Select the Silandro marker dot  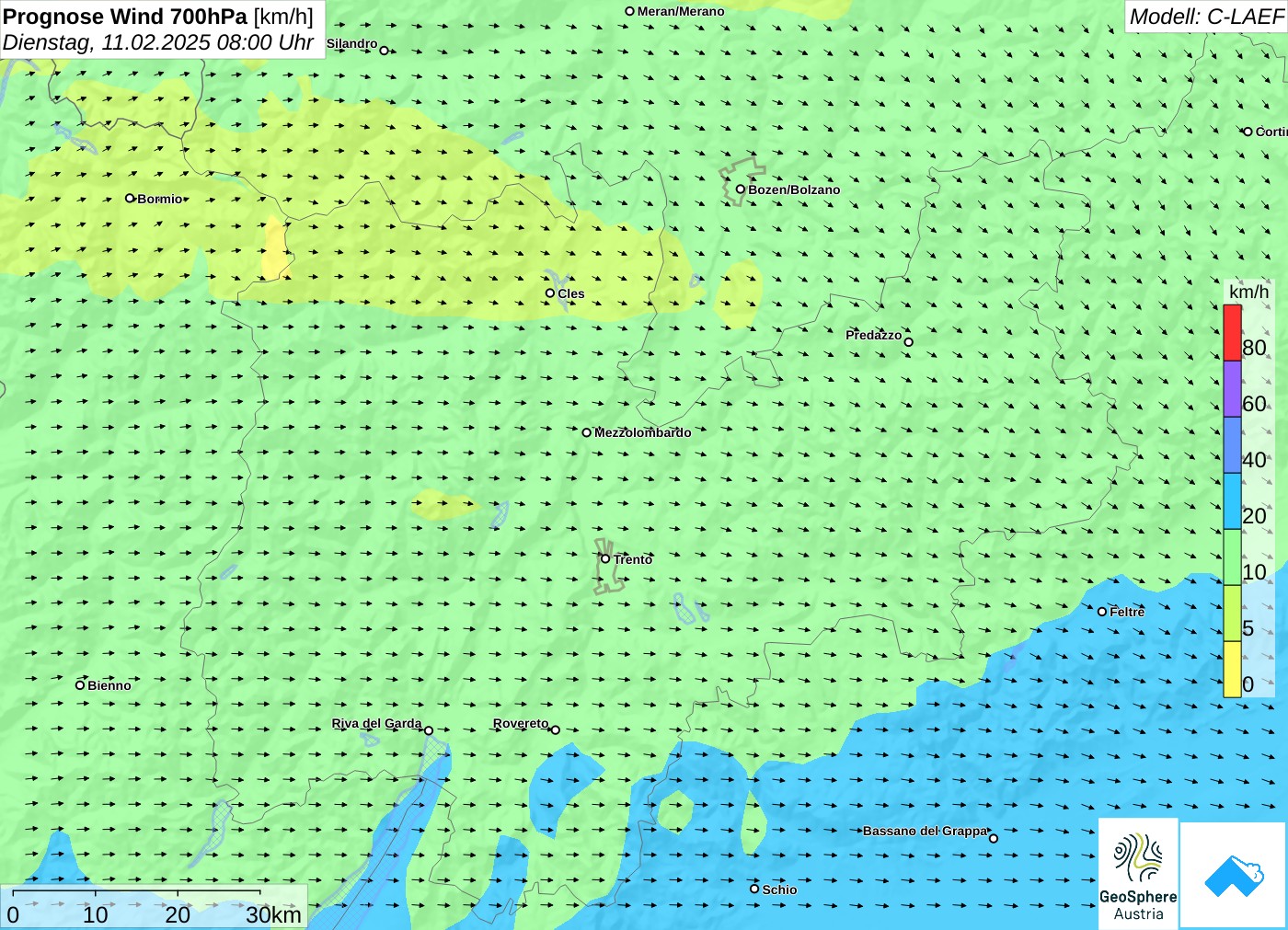pos(385,51)
